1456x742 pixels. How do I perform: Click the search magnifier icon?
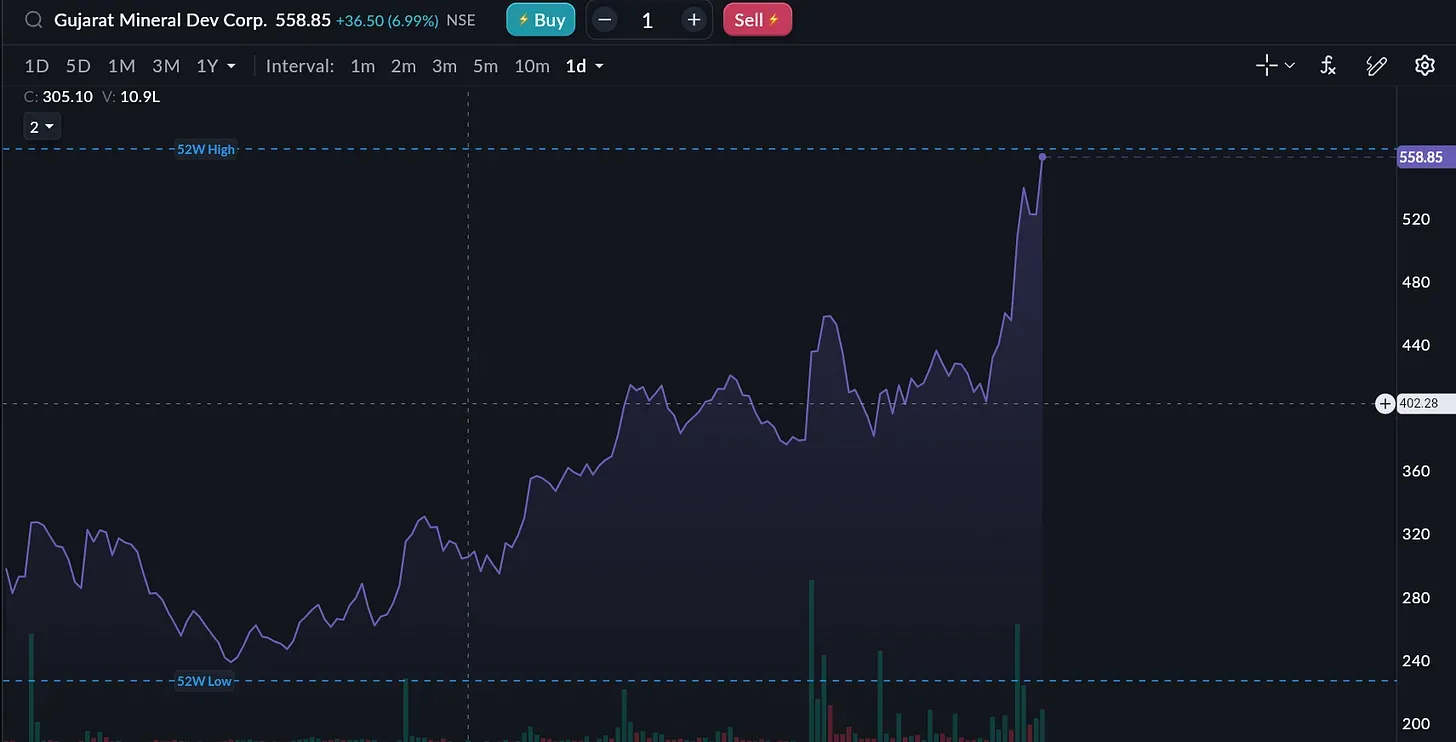[34, 20]
